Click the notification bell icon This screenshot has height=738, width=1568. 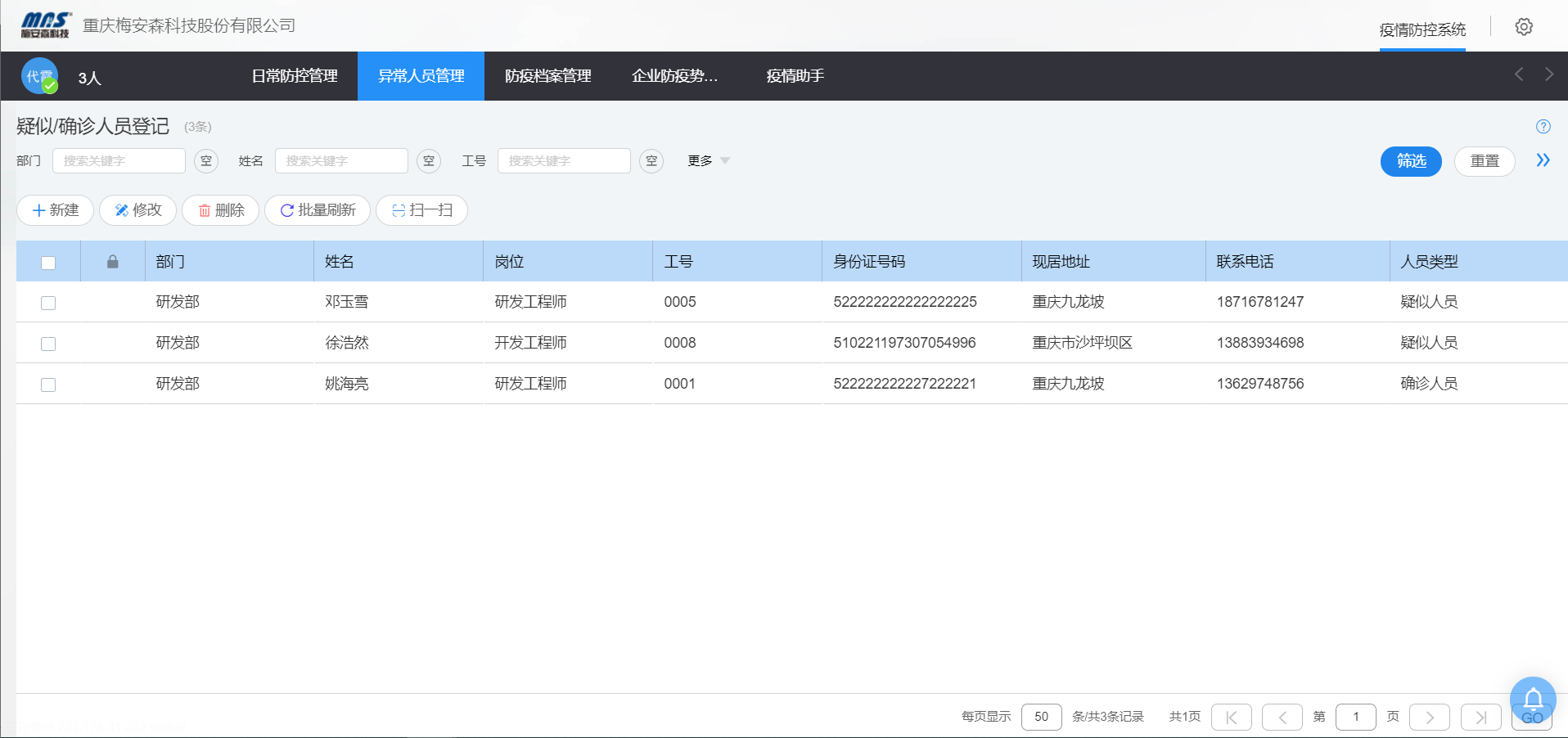click(1532, 700)
